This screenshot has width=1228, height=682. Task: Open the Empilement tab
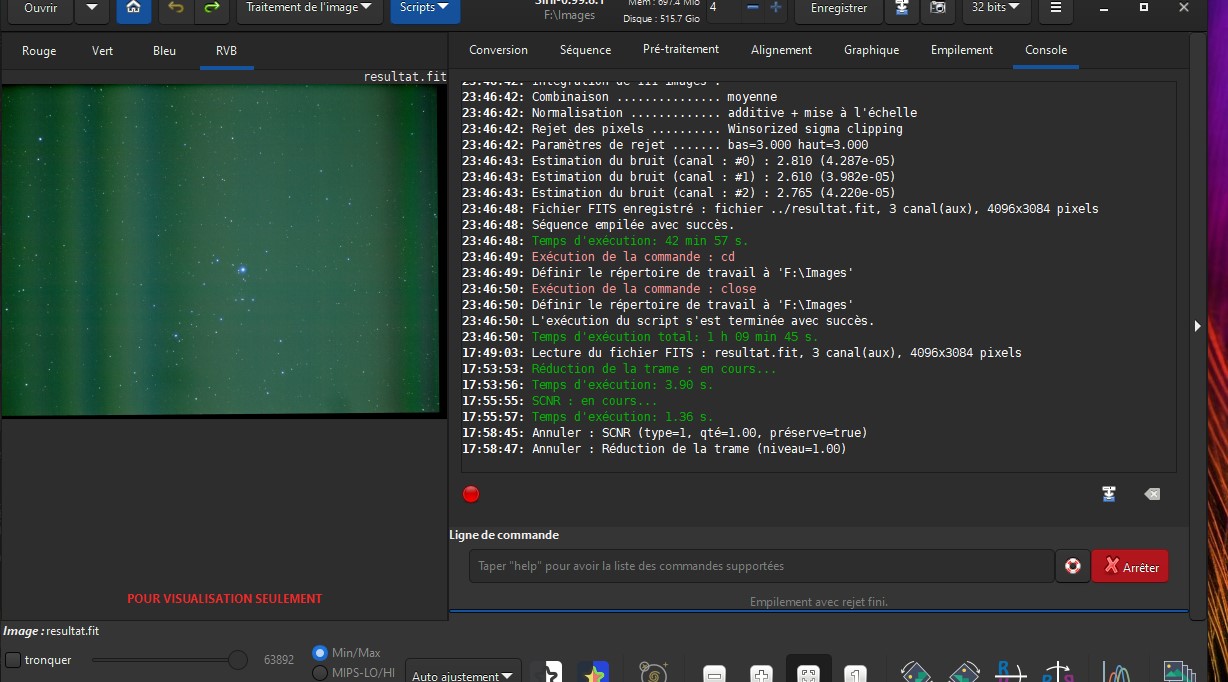click(x=962, y=50)
